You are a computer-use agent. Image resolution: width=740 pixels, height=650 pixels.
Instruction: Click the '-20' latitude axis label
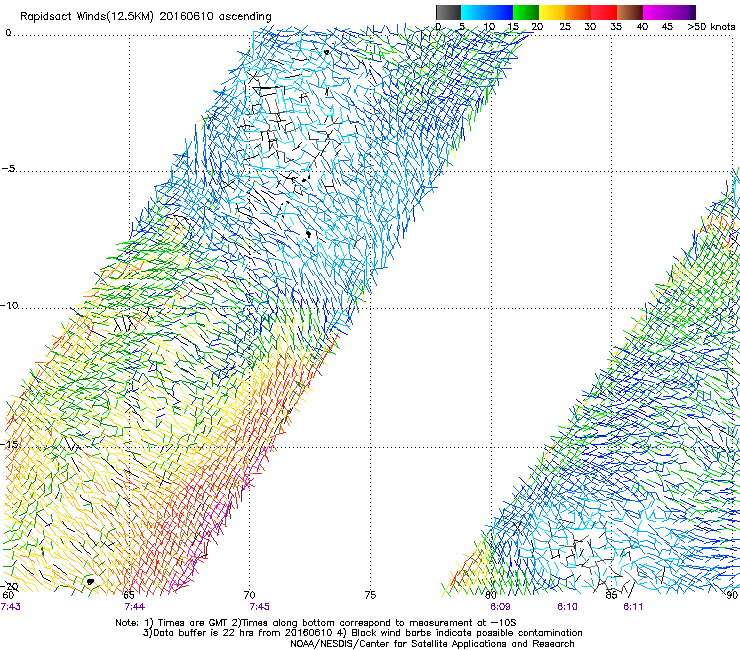coord(9,586)
